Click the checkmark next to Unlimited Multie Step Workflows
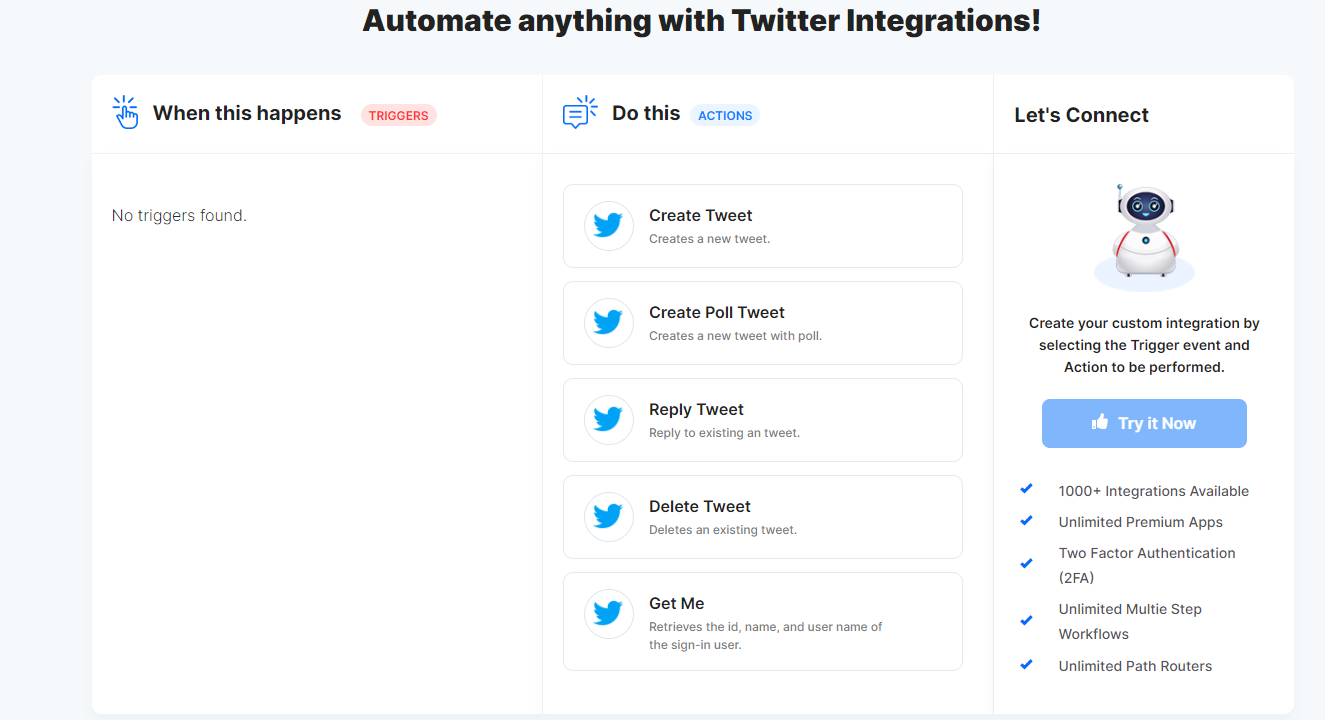This screenshot has height=720, width=1325. (x=1026, y=621)
